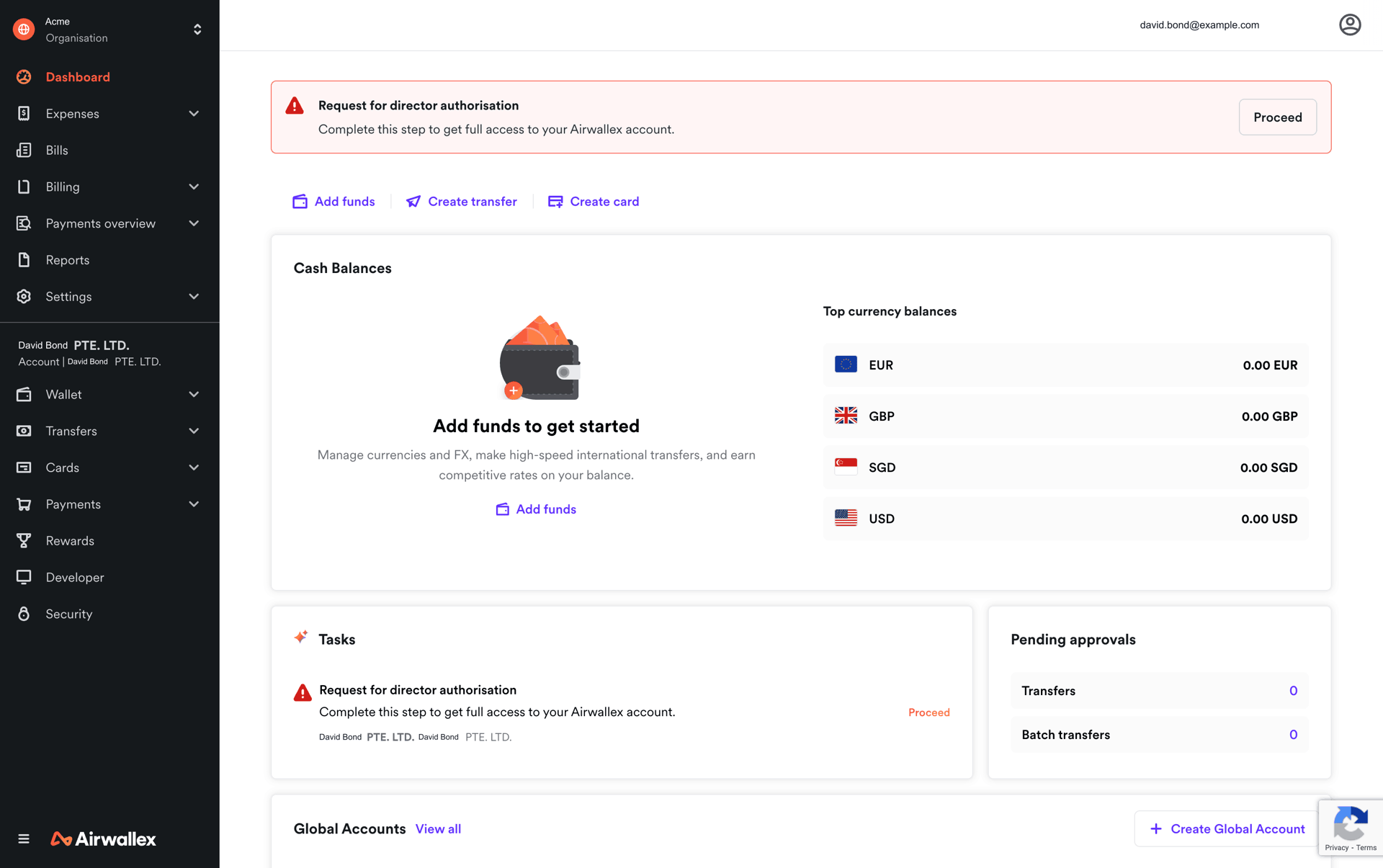1383x868 pixels.
Task: Click View all next to Global Accounts
Action: click(438, 829)
